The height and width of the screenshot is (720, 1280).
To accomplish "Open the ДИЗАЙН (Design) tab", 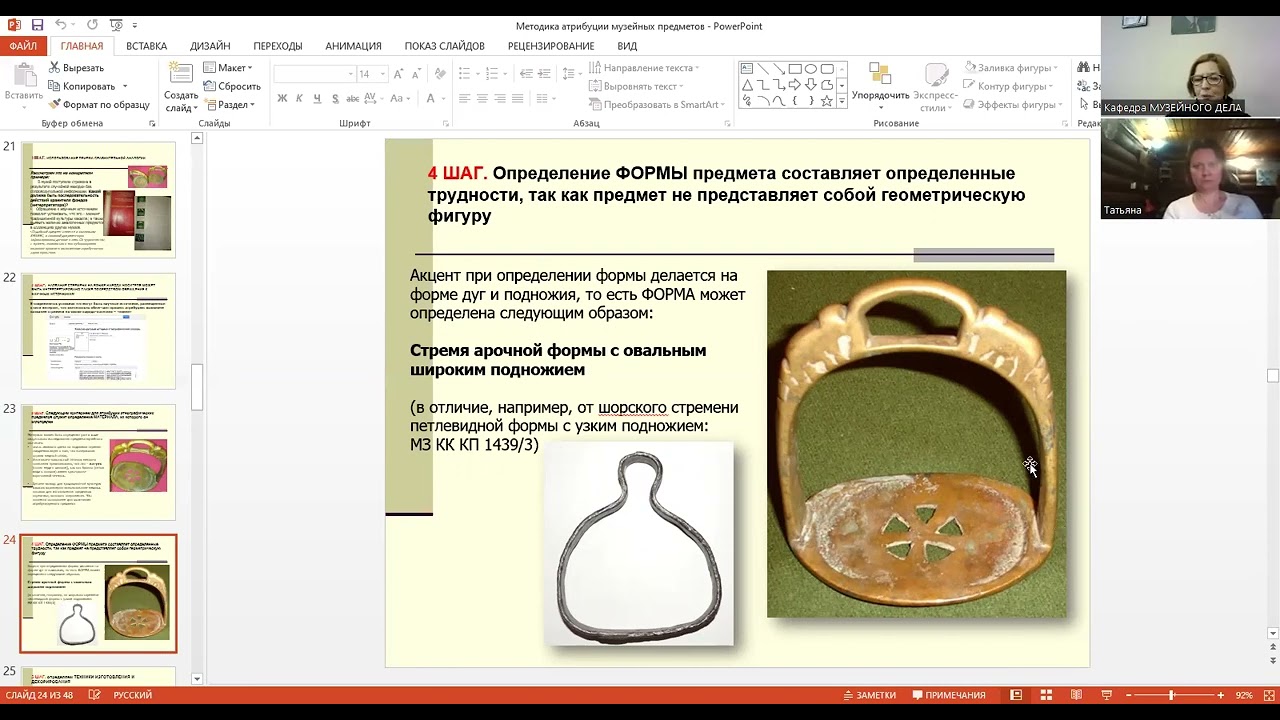I will click(210, 46).
